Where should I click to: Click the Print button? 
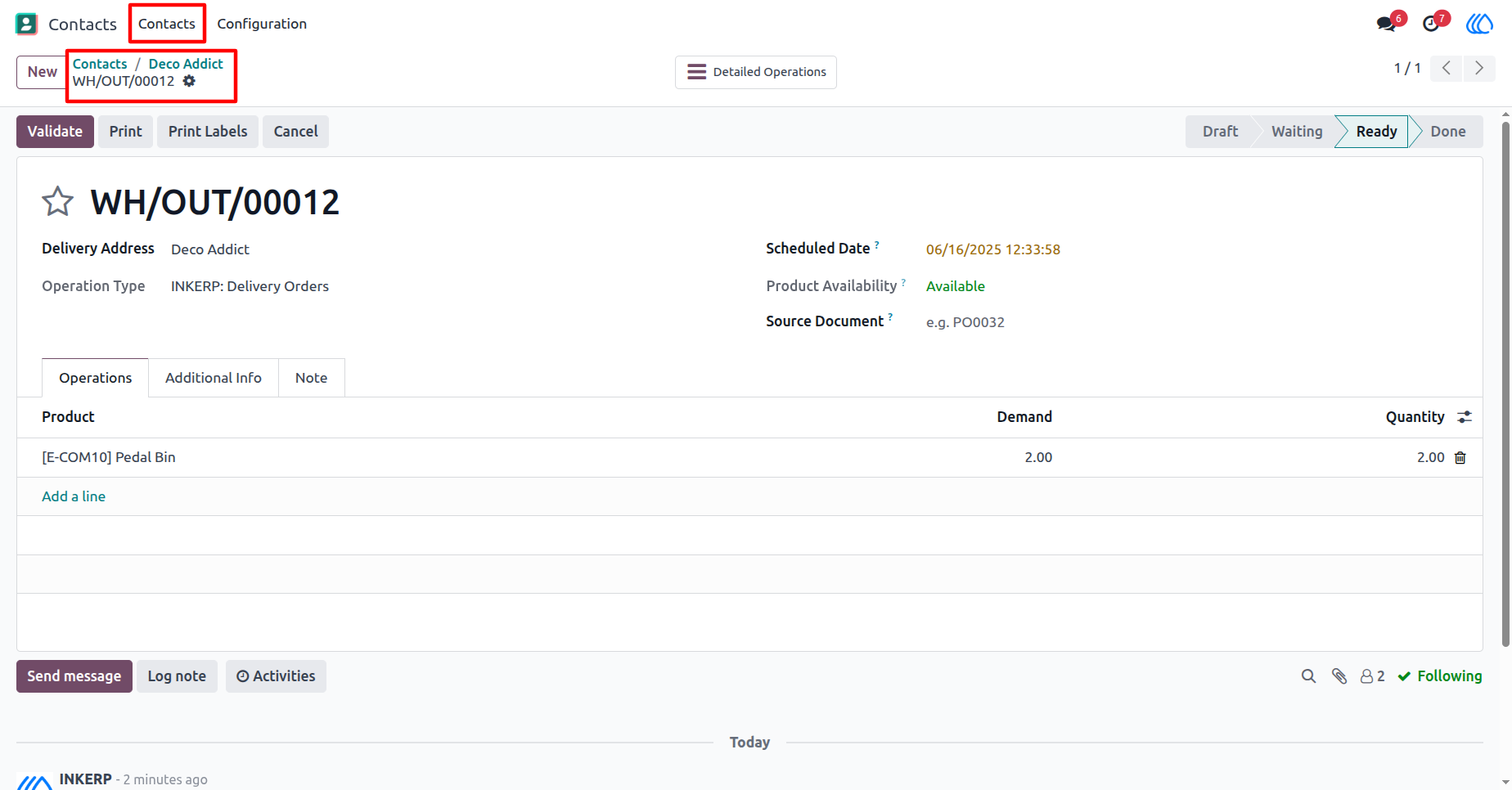point(125,132)
